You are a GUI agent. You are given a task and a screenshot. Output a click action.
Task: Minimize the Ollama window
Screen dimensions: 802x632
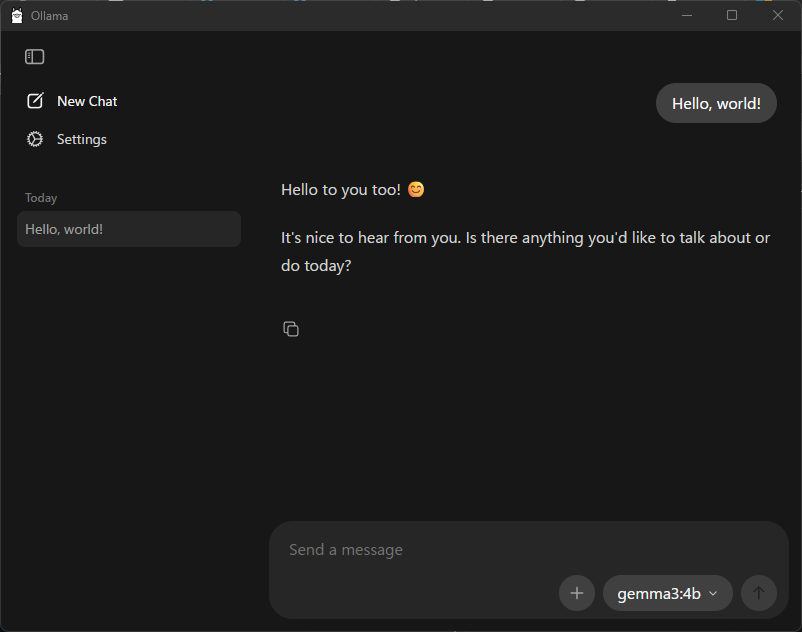tap(687, 15)
